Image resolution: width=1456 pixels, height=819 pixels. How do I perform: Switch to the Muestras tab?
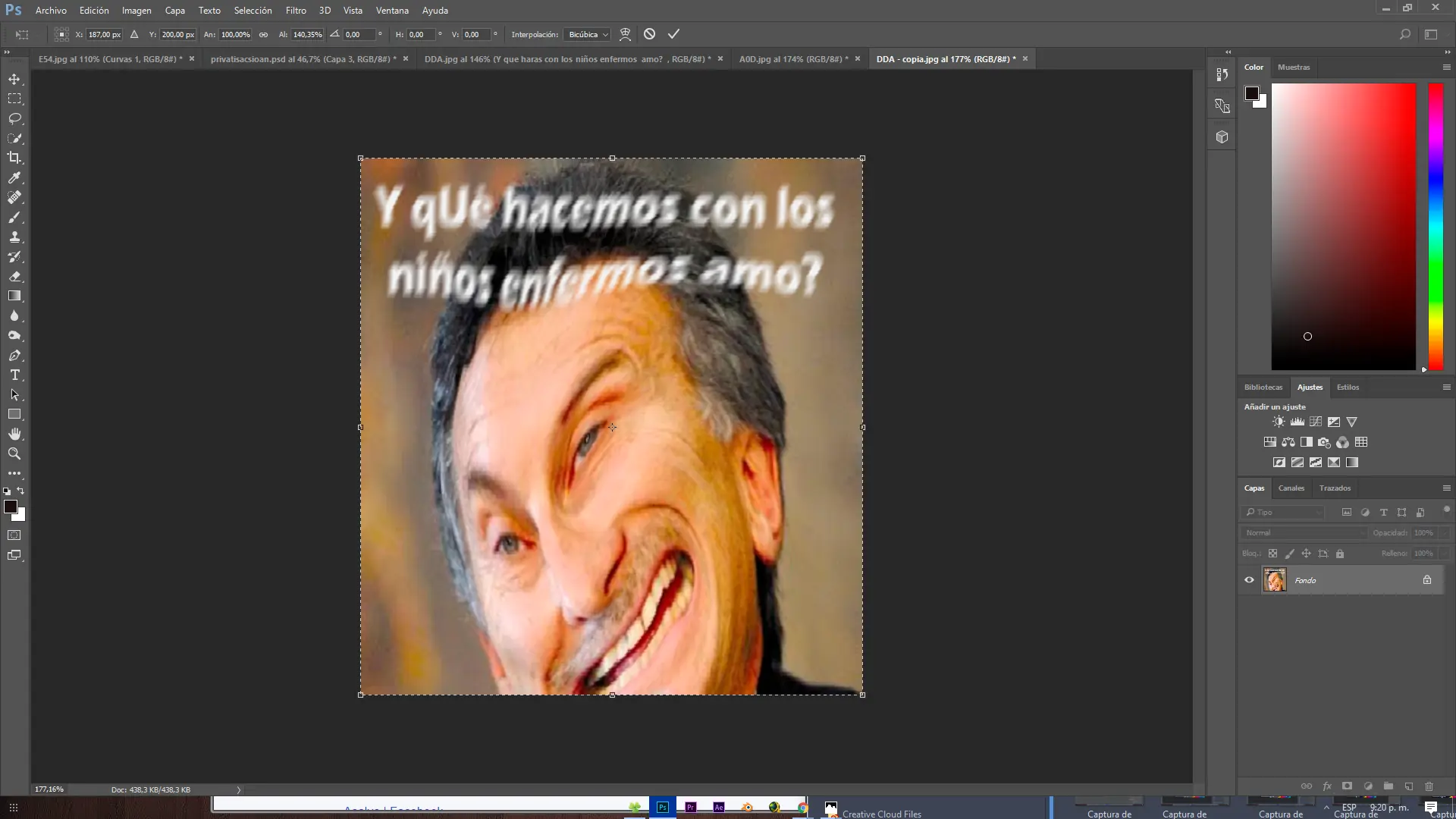(1293, 67)
